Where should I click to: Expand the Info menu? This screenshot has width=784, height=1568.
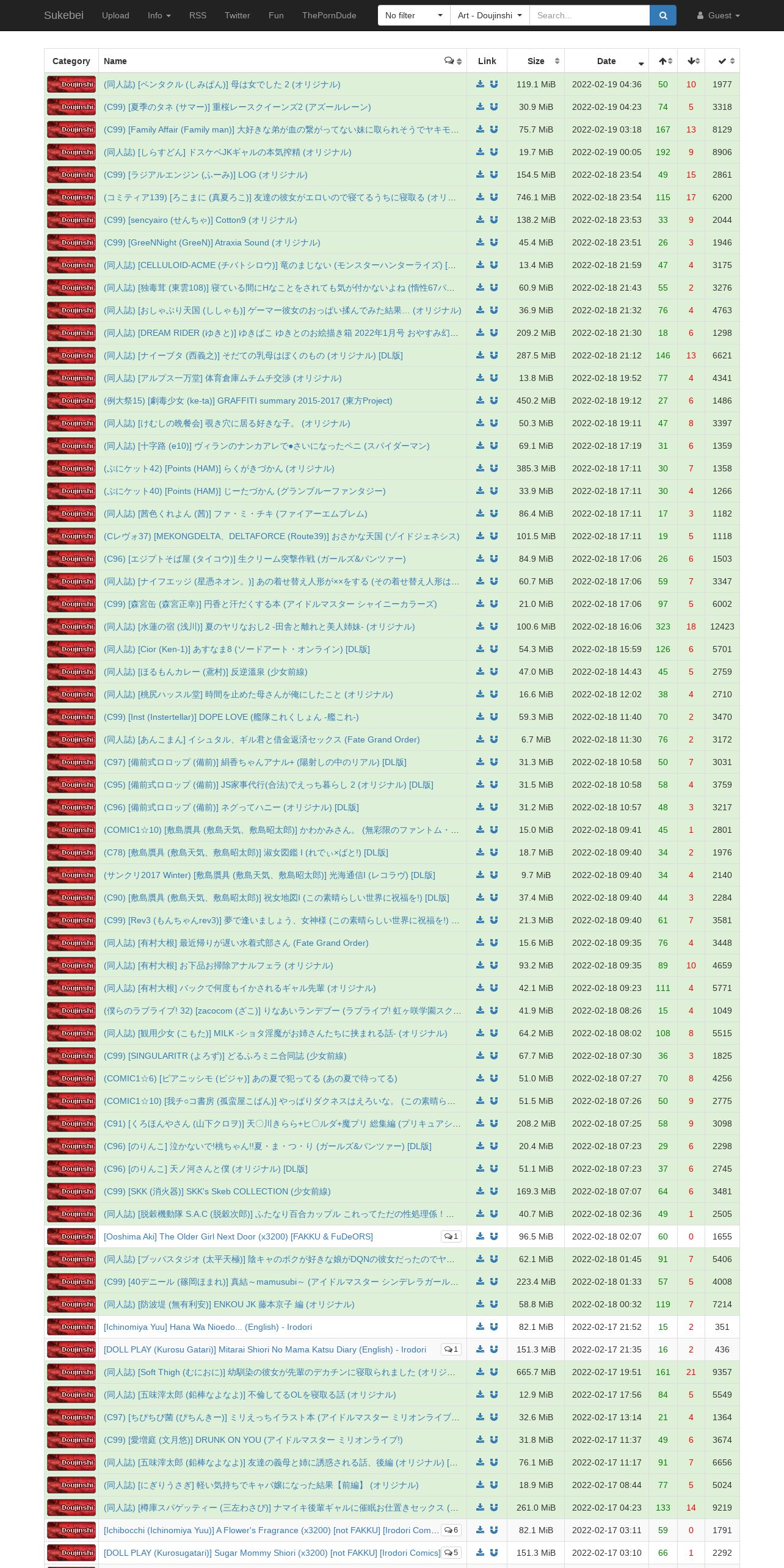point(159,15)
